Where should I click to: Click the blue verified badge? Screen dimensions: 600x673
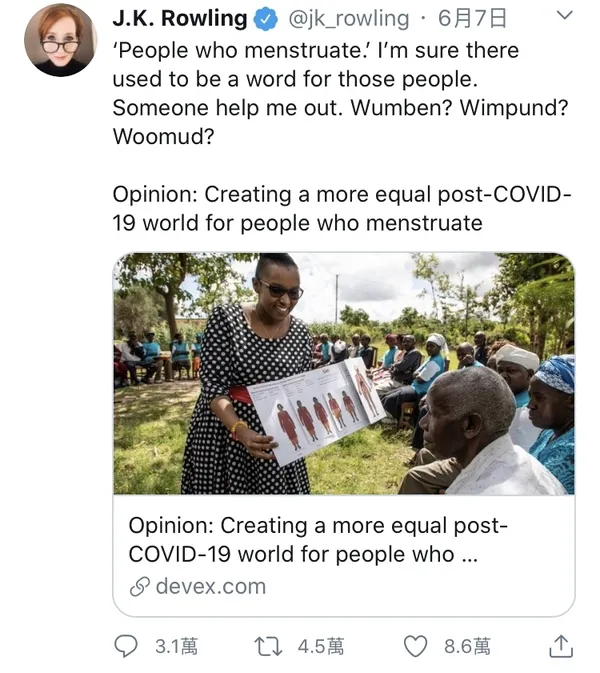[x=266, y=19]
